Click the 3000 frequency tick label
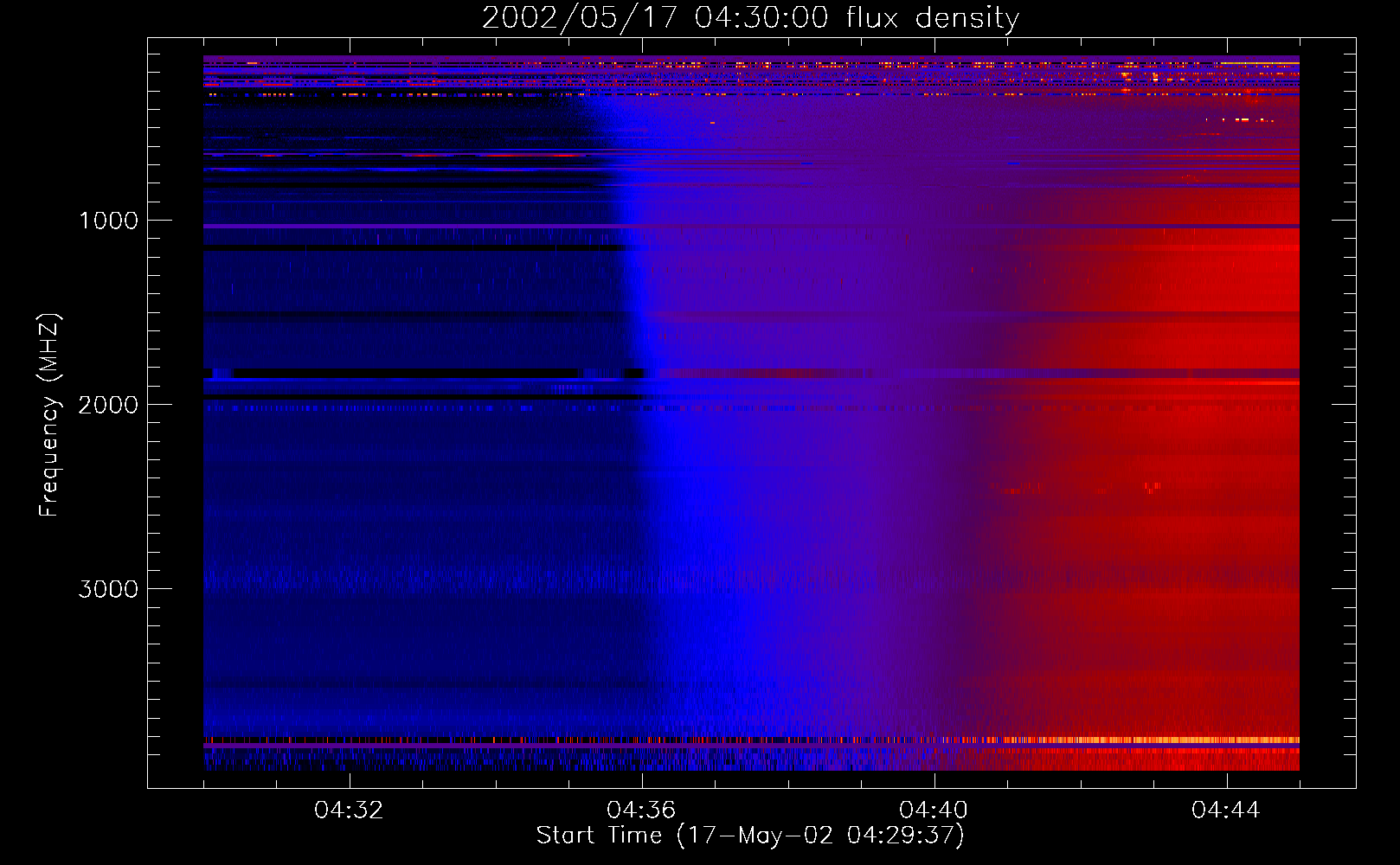Image resolution: width=1400 pixels, height=865 pixels. click(108, 589)
